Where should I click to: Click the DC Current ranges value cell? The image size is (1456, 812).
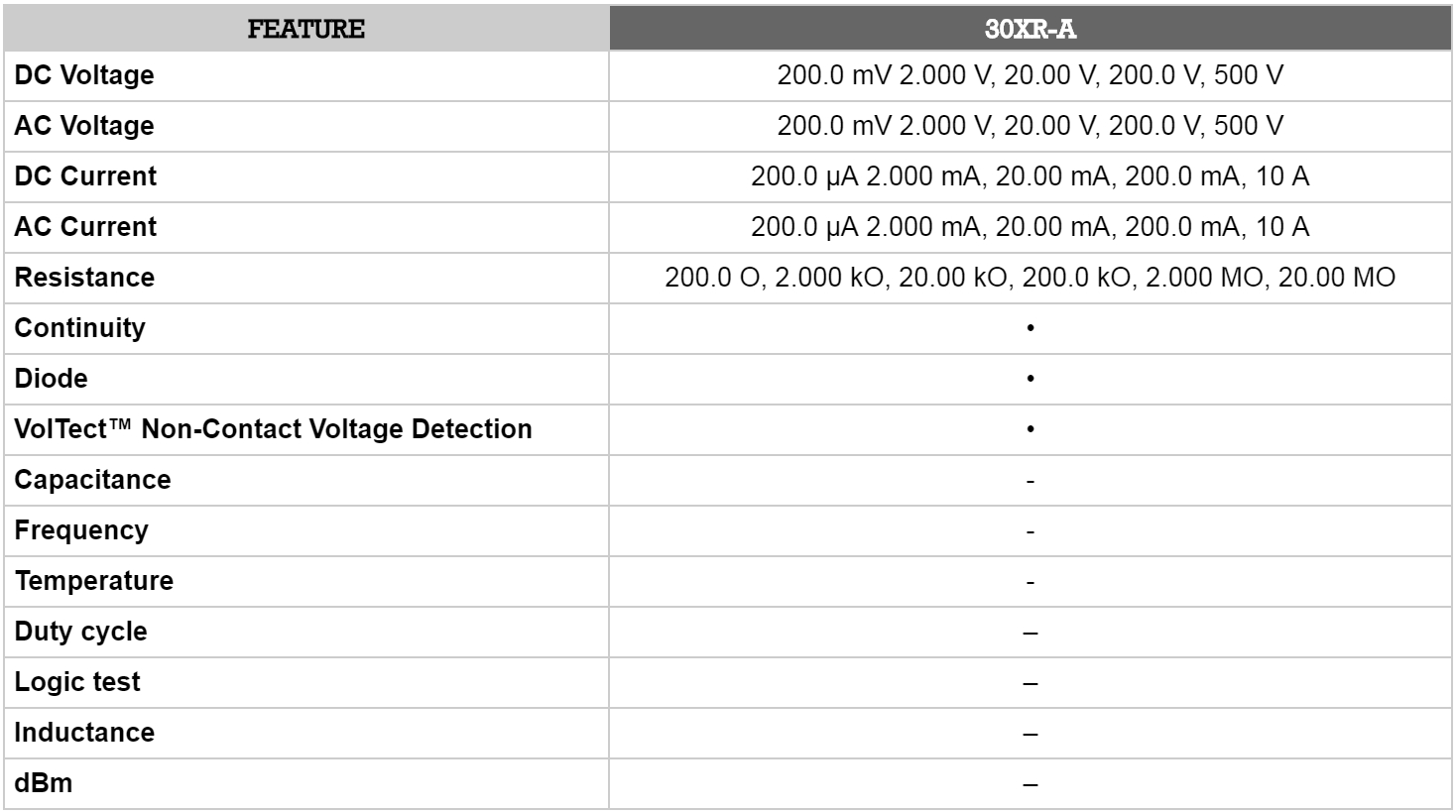1030,176
